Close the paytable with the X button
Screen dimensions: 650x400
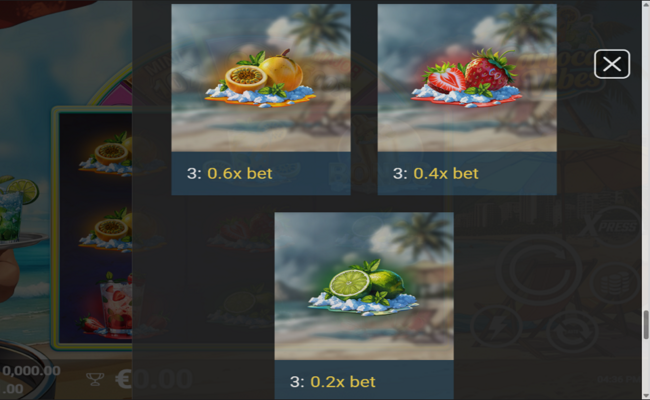(612, 64)
